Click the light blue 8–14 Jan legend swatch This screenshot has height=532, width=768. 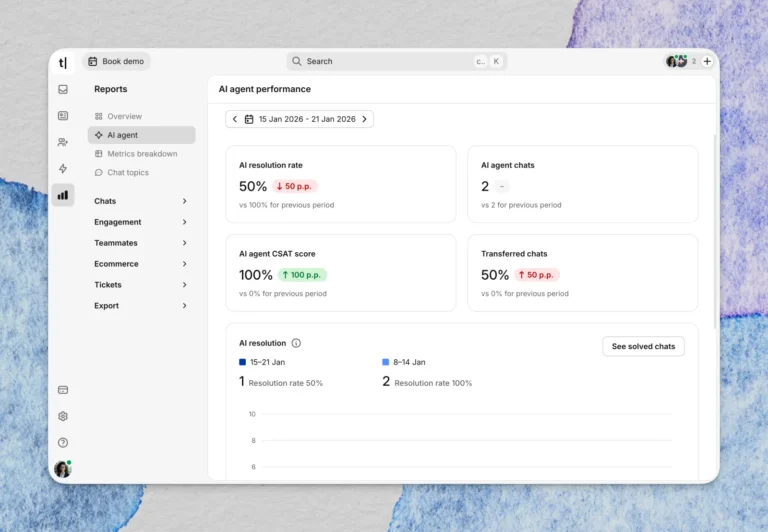coord(385,362)
